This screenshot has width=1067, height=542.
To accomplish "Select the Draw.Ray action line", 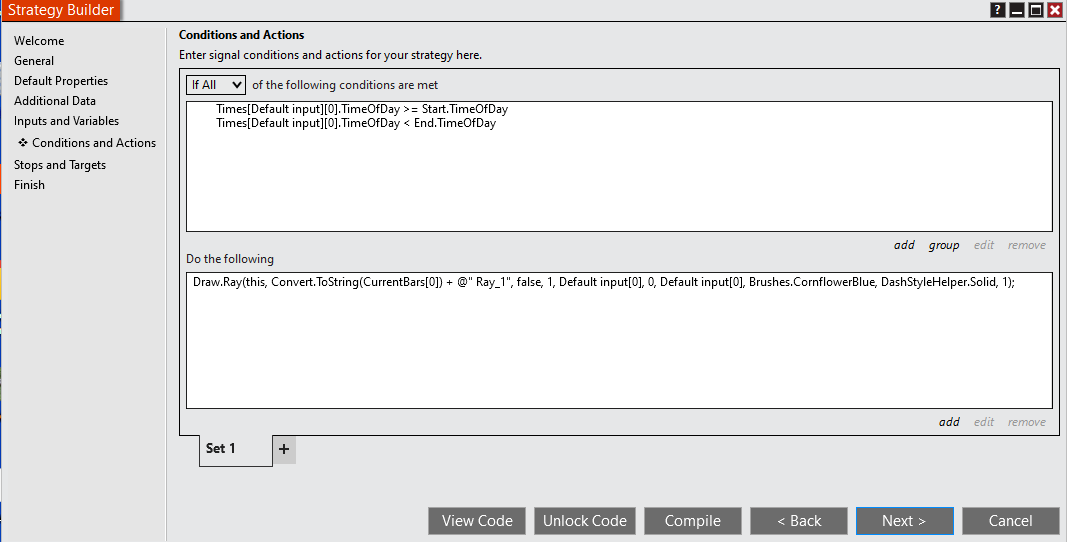I will point(604,283).
